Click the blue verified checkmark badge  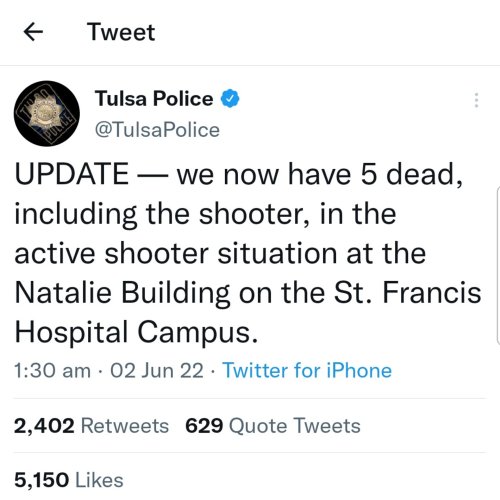[x=230, y=99]
